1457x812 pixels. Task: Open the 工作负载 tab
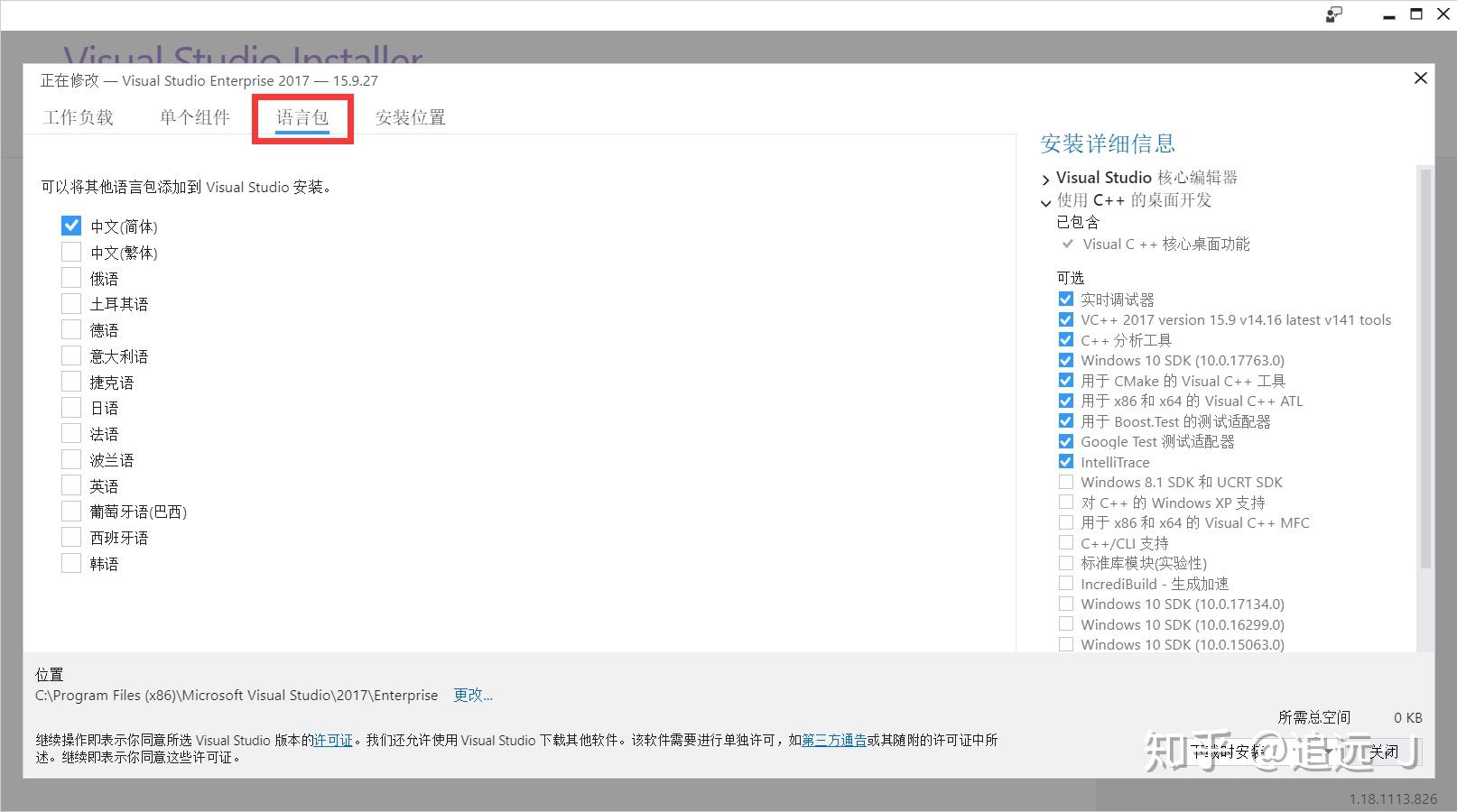point(79,117)
